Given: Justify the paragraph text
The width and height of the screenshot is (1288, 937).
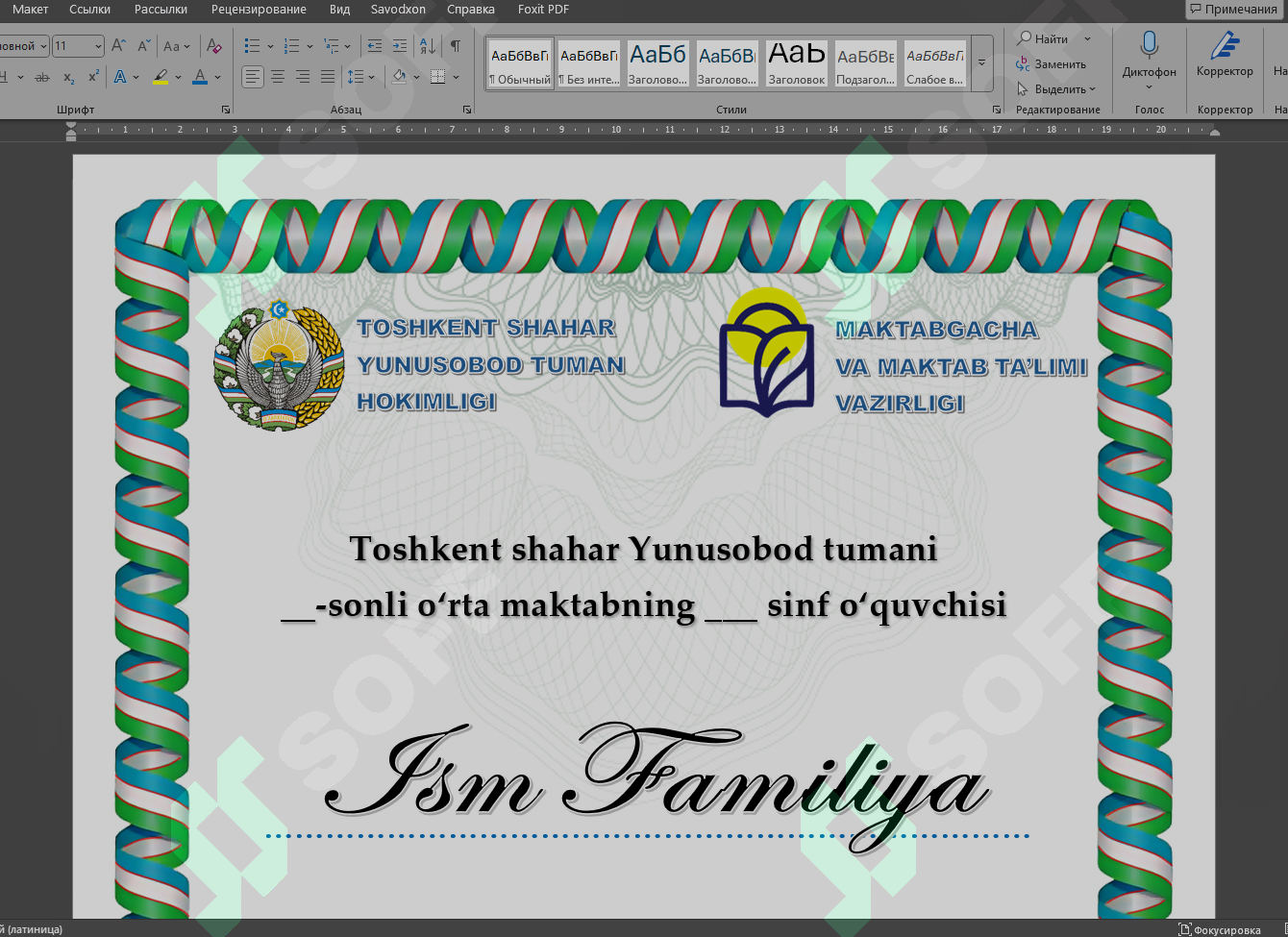Looking at the screenshot, I should tap(328, 77).
